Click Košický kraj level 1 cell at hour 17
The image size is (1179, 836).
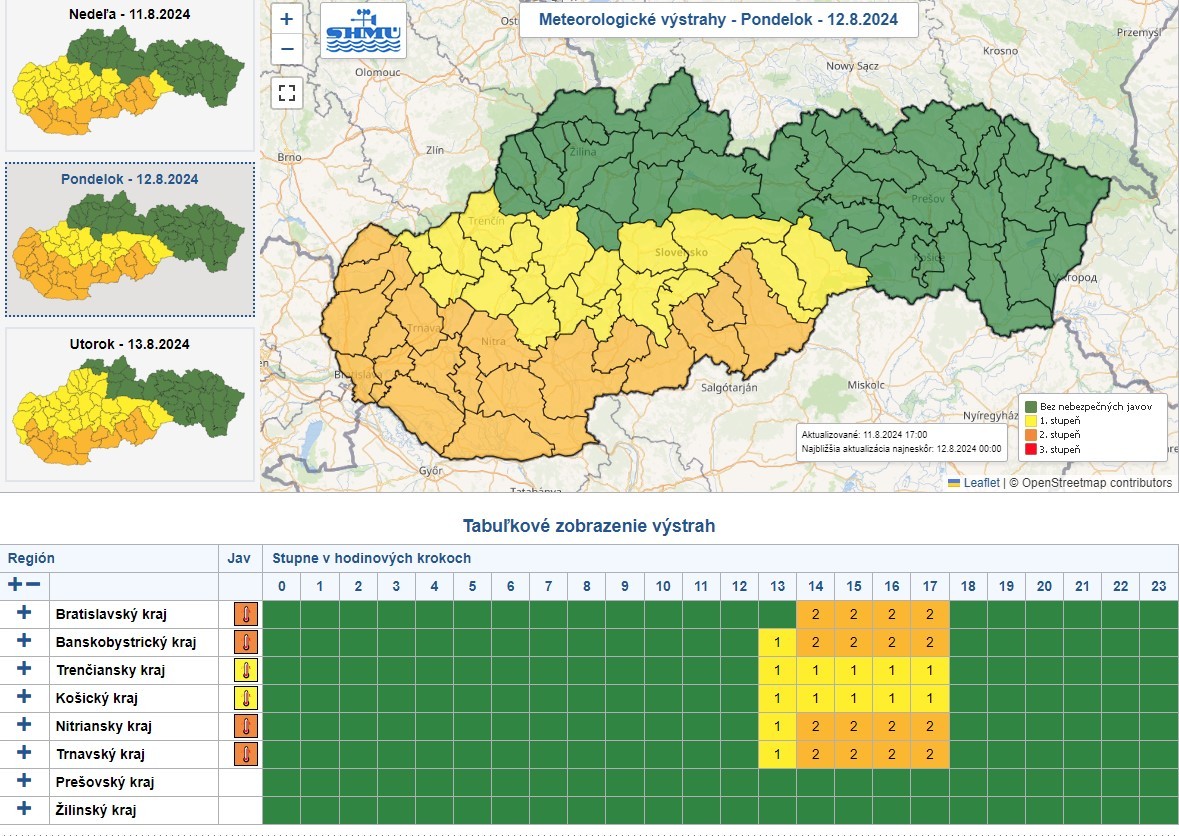[x=929, y=698]
